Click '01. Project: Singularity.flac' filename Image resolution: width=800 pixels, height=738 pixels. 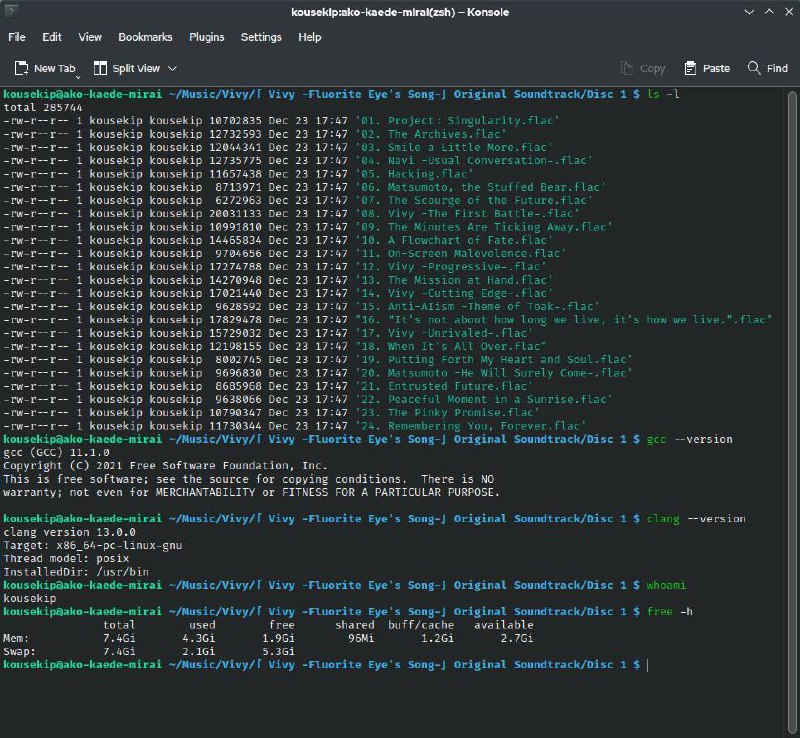(x=458, y=121)
